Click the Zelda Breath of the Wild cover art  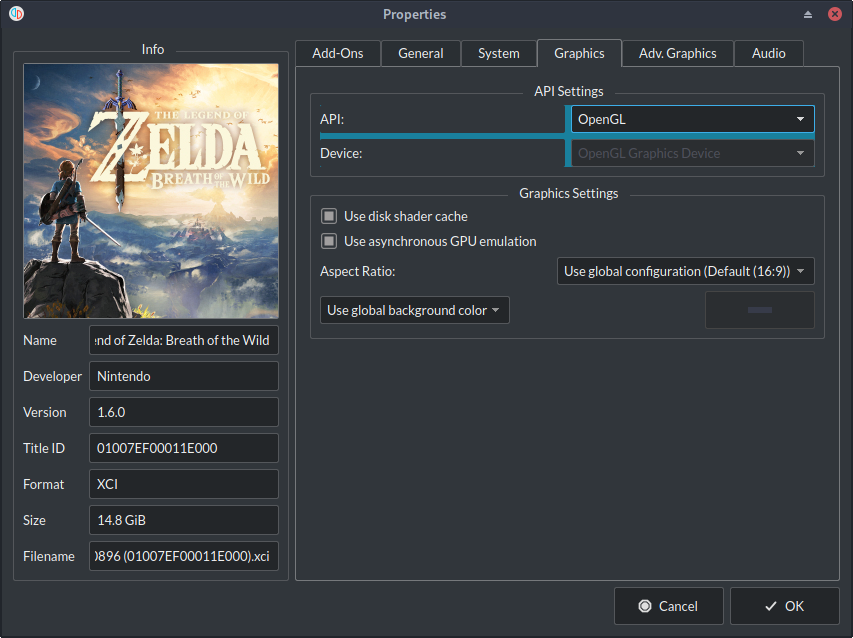(151, 191)
